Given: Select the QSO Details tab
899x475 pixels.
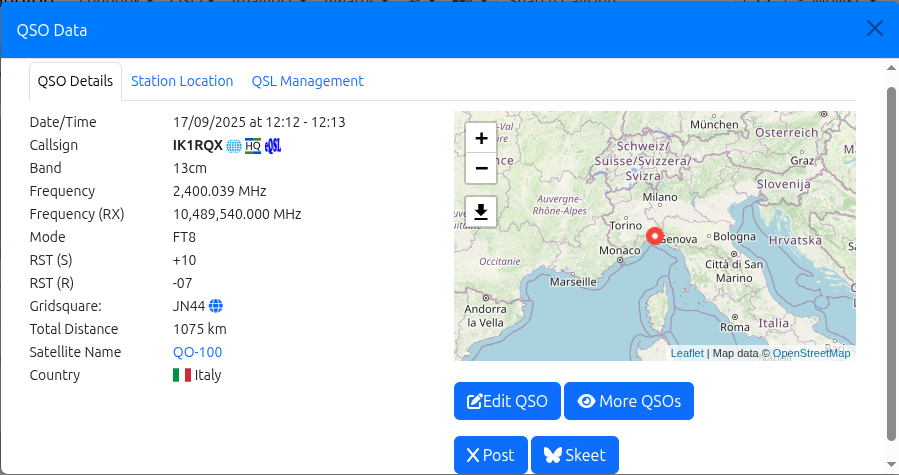Looking at the screenshot, I should click(75, 82).
